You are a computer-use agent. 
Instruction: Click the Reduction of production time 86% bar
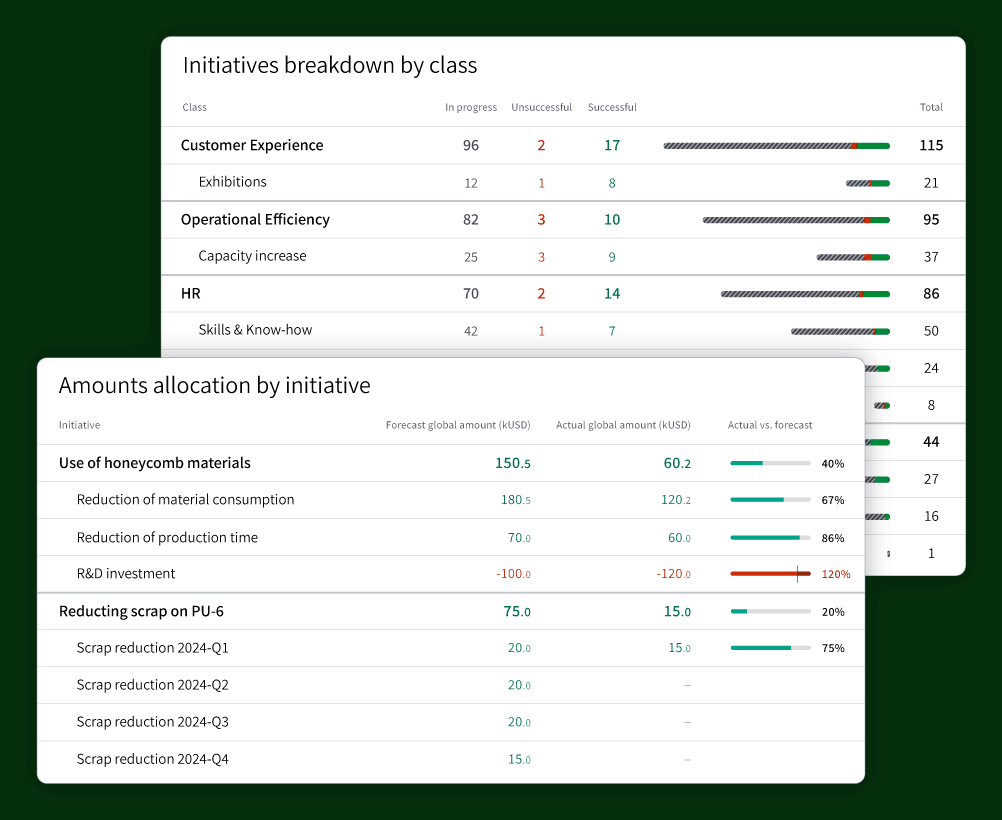tap(771, 538)
